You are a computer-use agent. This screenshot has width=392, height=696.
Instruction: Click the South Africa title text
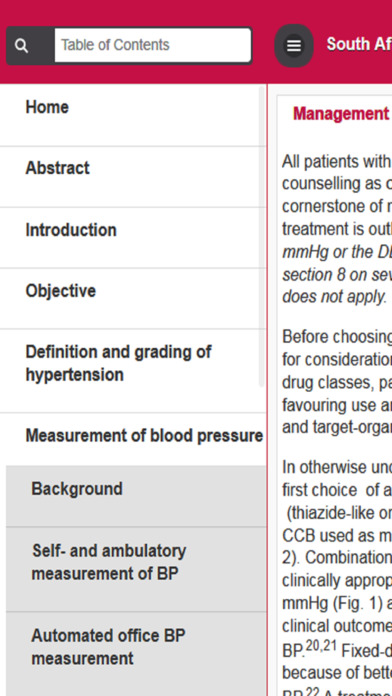(x=359, y=44)
